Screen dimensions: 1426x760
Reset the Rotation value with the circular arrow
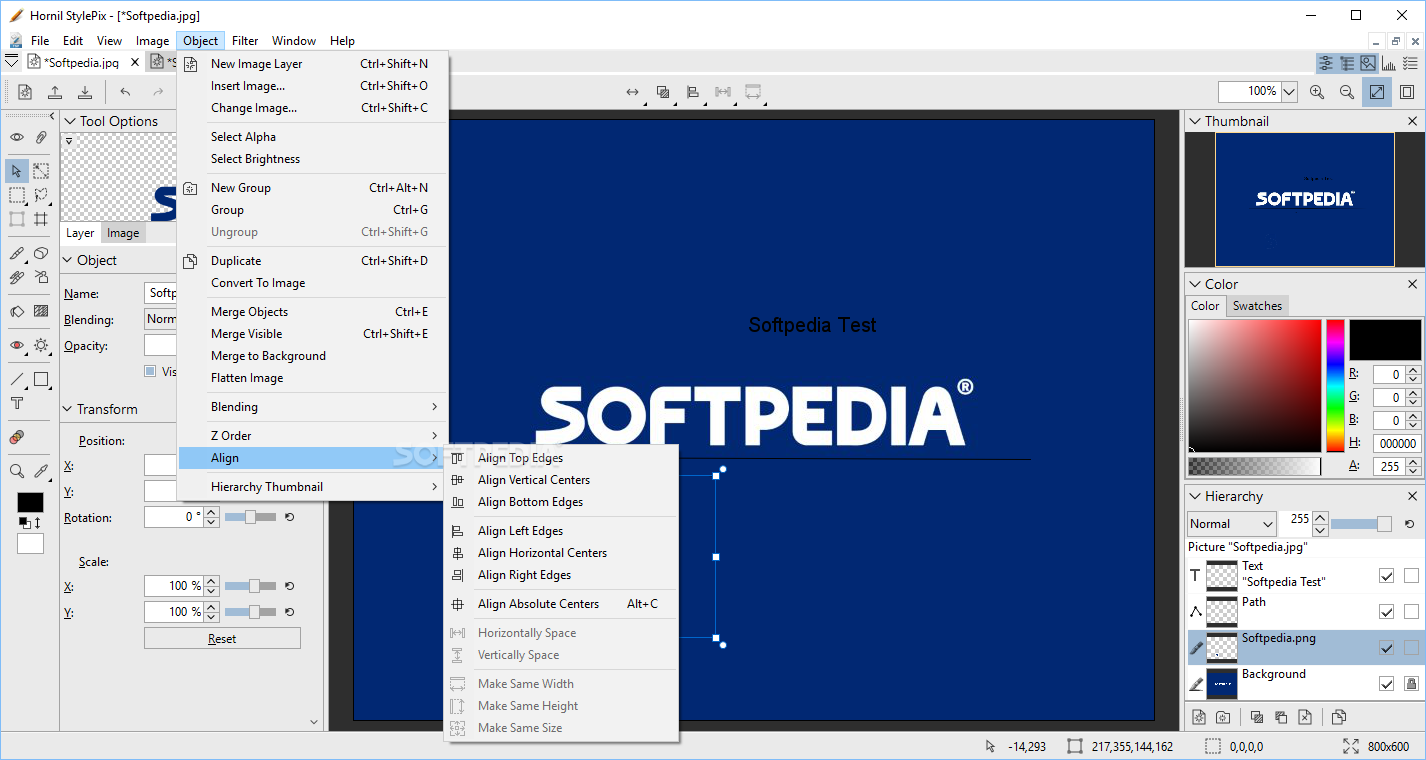(289, 517)
